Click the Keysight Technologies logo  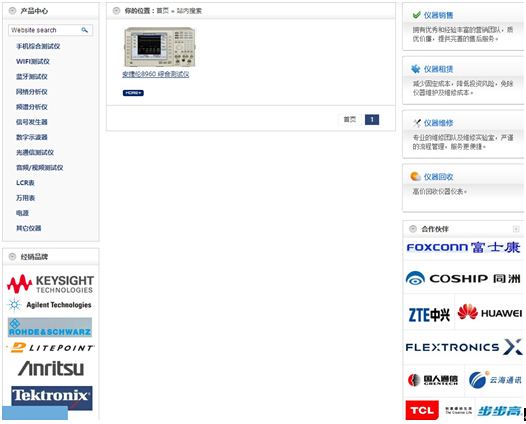(x=50, y=284)
